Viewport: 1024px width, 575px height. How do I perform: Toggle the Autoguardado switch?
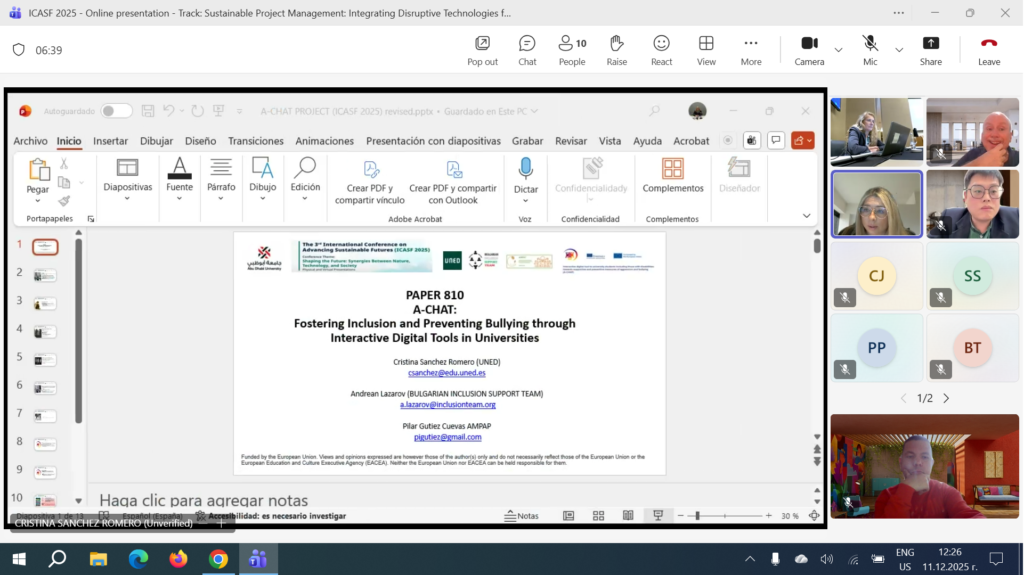[x=116, y=111]
